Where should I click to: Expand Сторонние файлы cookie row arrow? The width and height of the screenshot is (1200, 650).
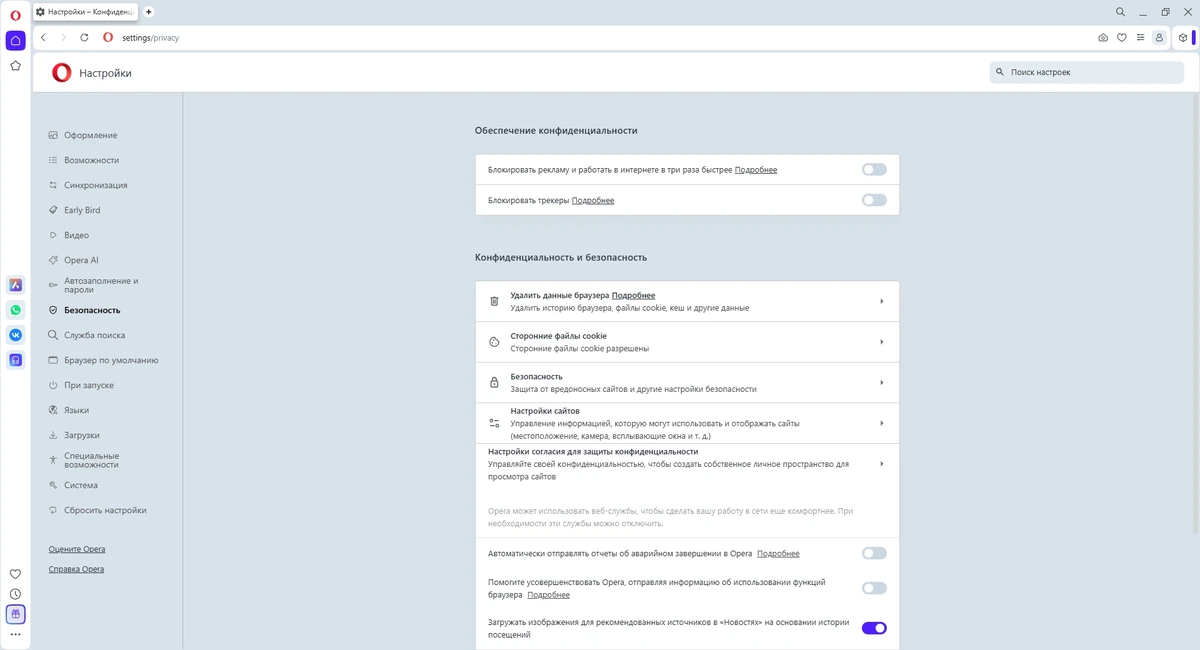[x=881, y=342]
